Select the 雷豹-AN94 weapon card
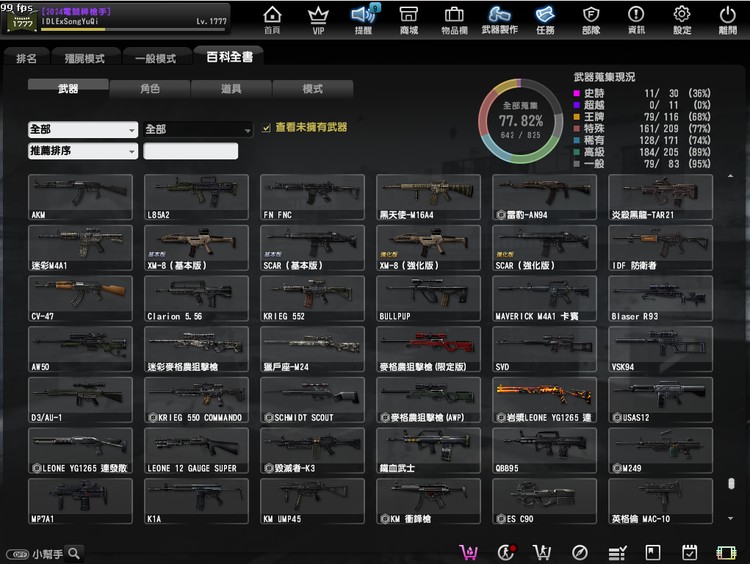The width and height of the screenshot is (750, 564). point(544,197)
